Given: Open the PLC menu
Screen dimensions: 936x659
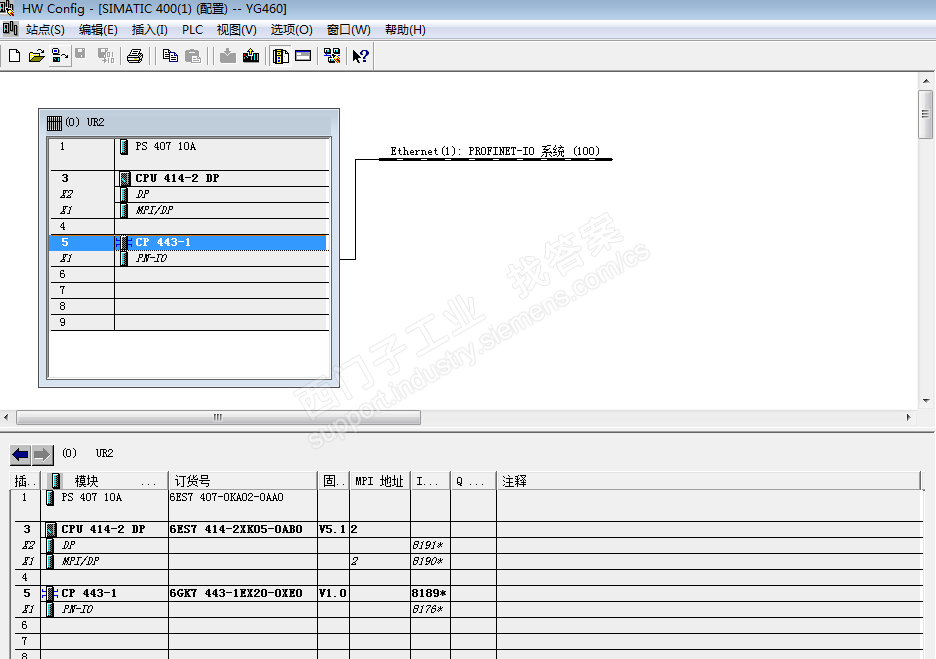Looking at the screenshot, I should (192, 29).
